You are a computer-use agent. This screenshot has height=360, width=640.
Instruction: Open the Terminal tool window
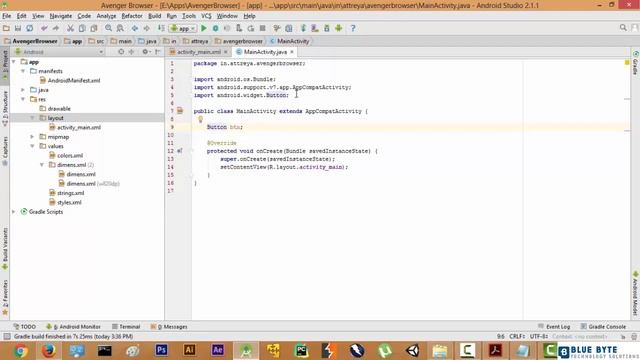(126, 327)
